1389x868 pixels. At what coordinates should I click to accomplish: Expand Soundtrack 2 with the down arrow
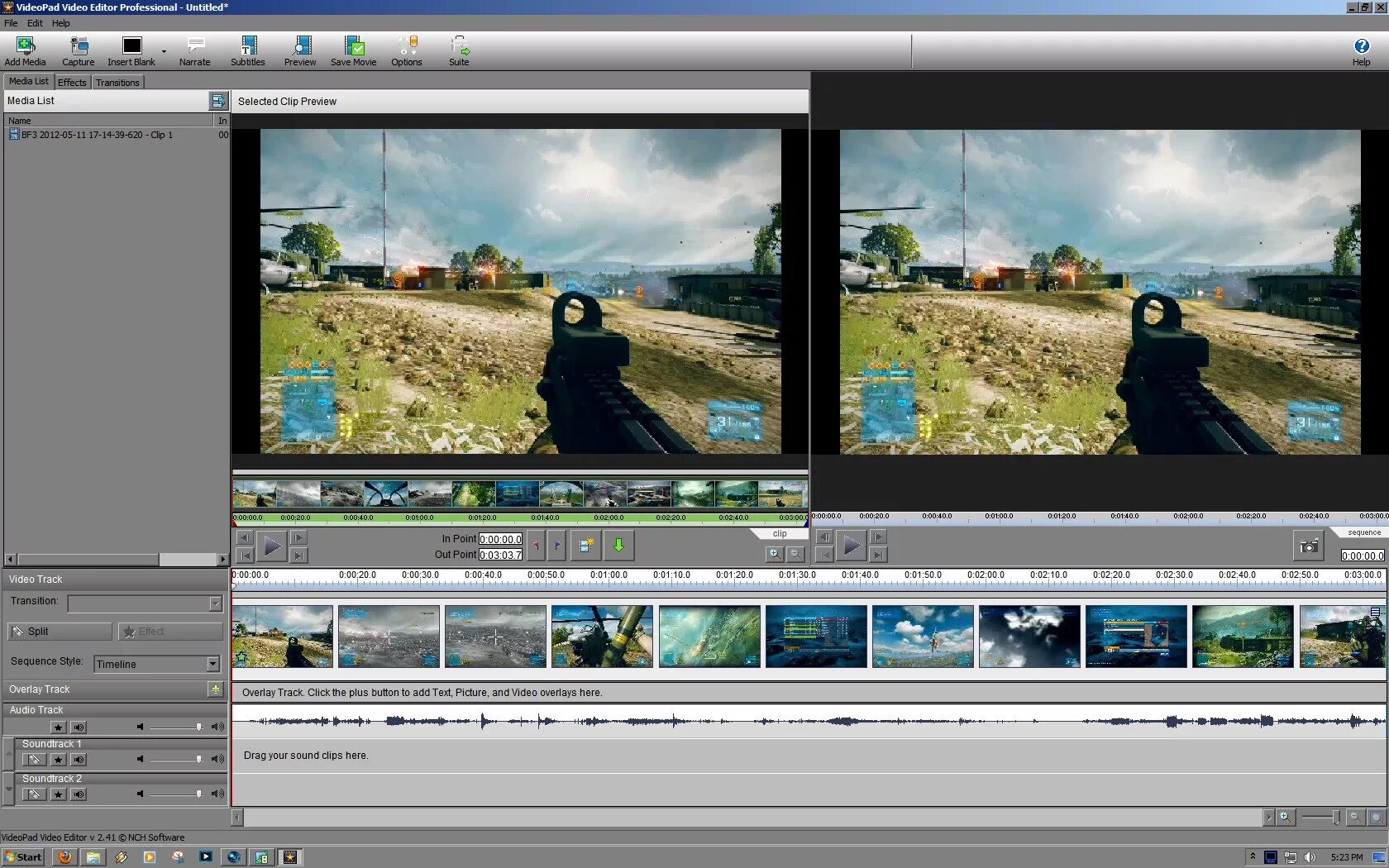(9, 787)
